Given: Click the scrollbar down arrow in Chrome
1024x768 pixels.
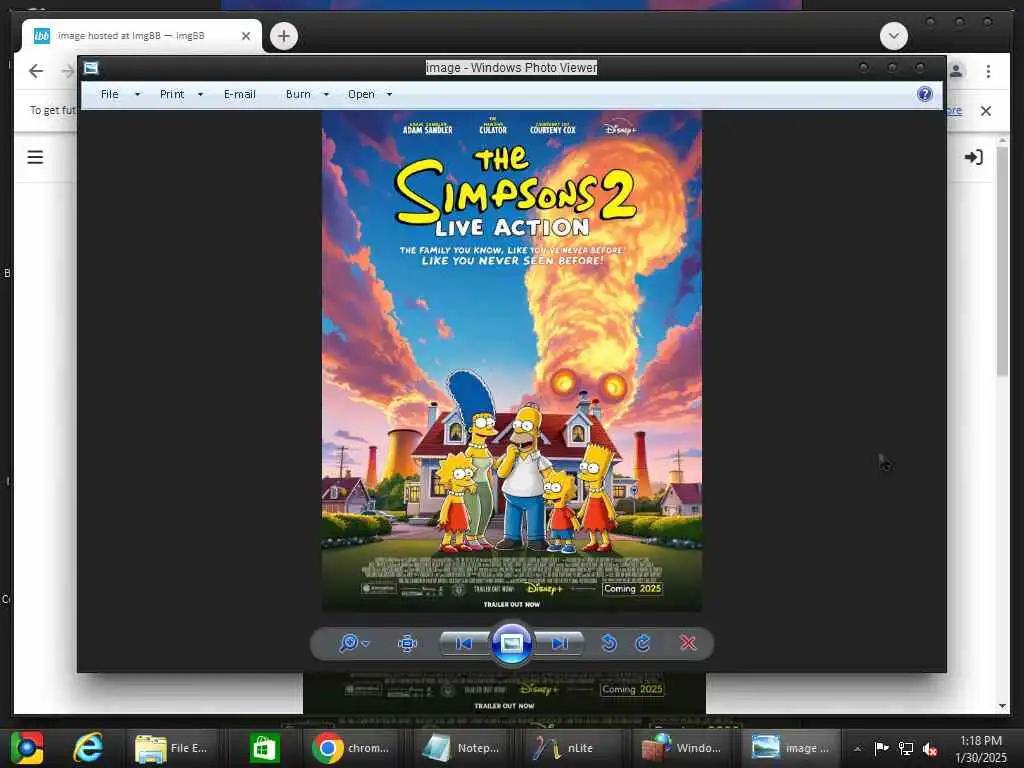Looking at the screenshot, I should pyautogui.click(x=1002, y=706).
